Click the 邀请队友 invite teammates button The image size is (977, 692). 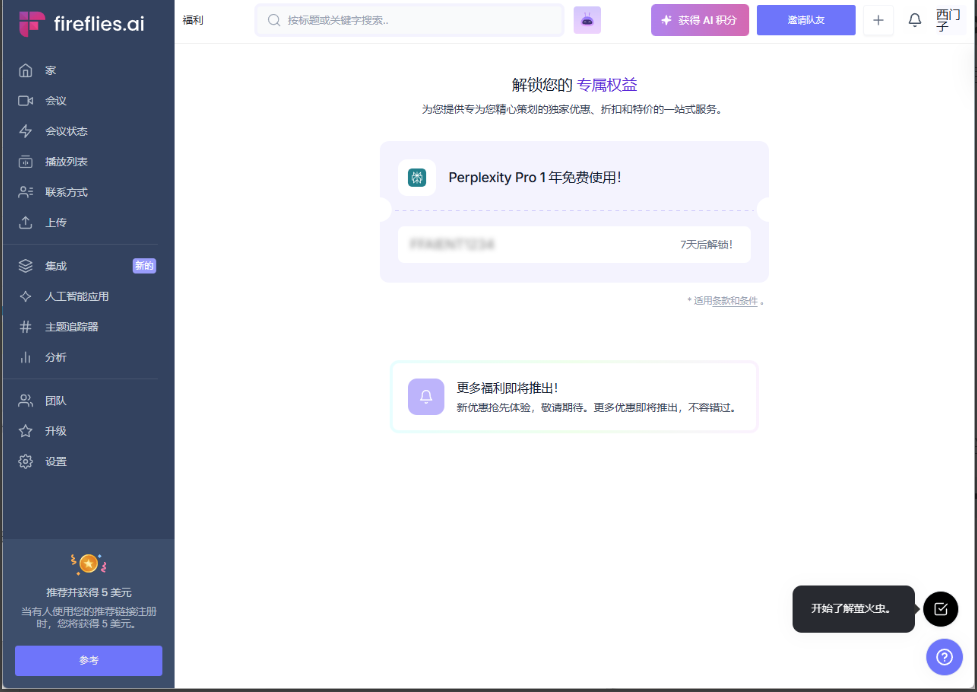(806, 20)
